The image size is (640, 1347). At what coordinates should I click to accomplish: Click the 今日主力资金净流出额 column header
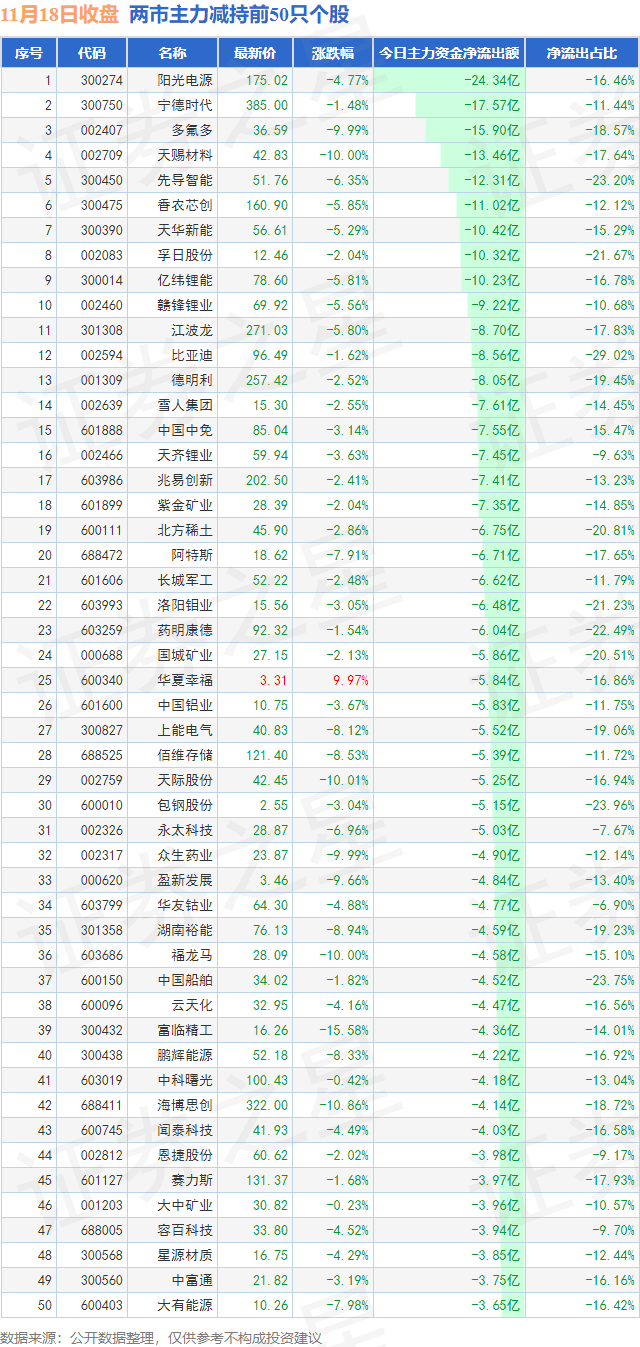pyautogui.click(x=450, y=53)
